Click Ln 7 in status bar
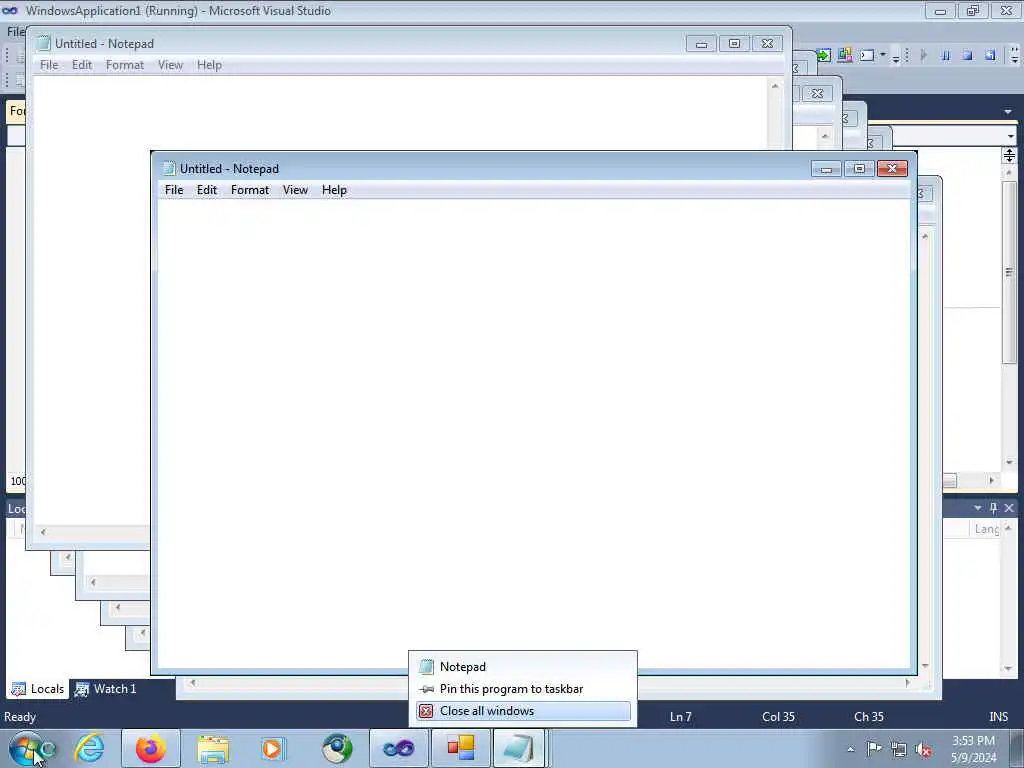Viewport: 1024px width, 768px height. 680,716
